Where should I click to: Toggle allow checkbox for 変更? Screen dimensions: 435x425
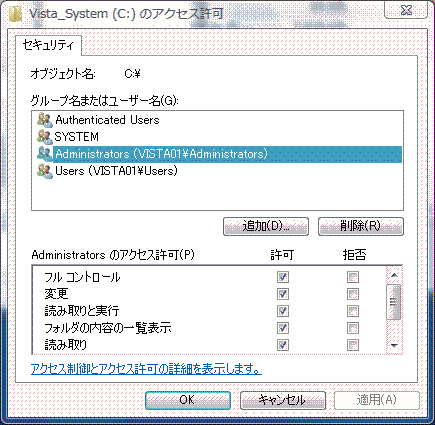click(x=283, y=294)
